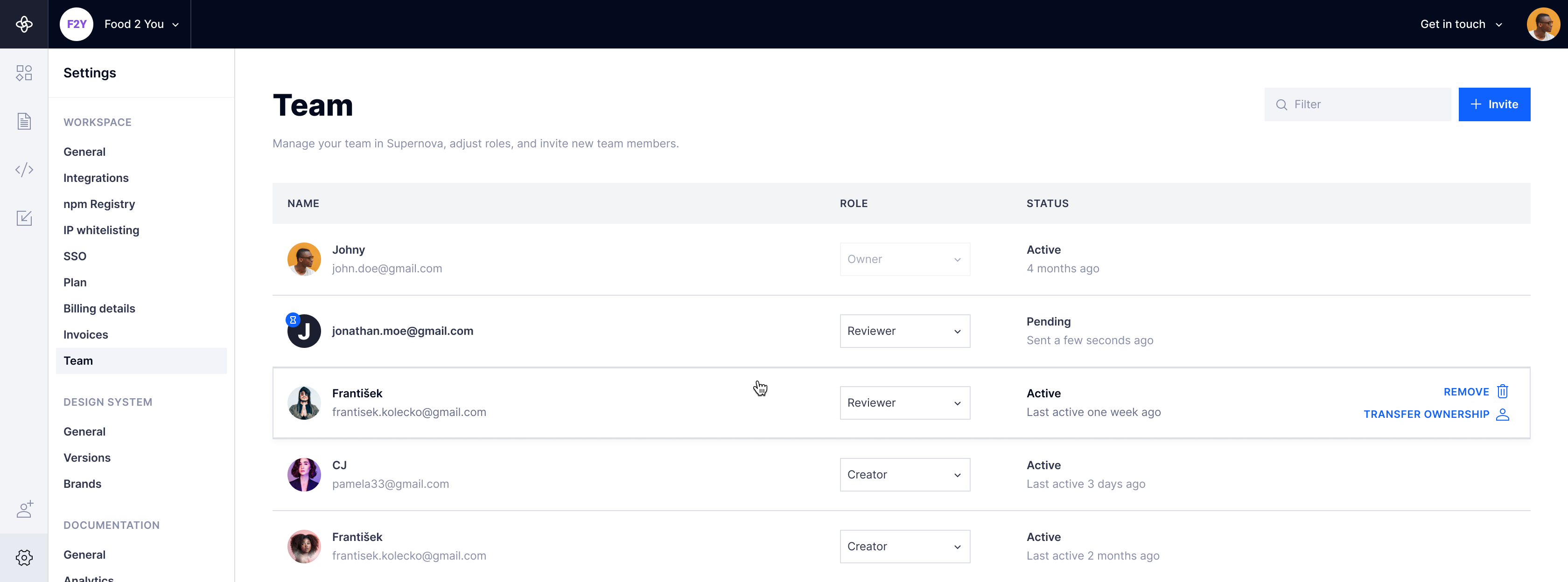
Task: Select the Team menu item
Action: 141,361
